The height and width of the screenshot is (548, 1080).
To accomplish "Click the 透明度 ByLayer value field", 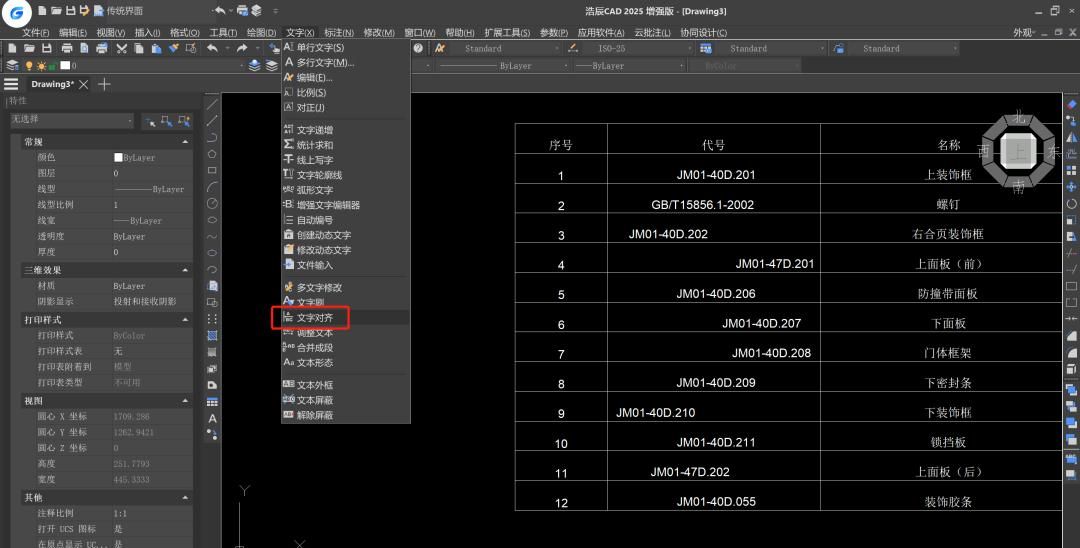I will point(152,236).
